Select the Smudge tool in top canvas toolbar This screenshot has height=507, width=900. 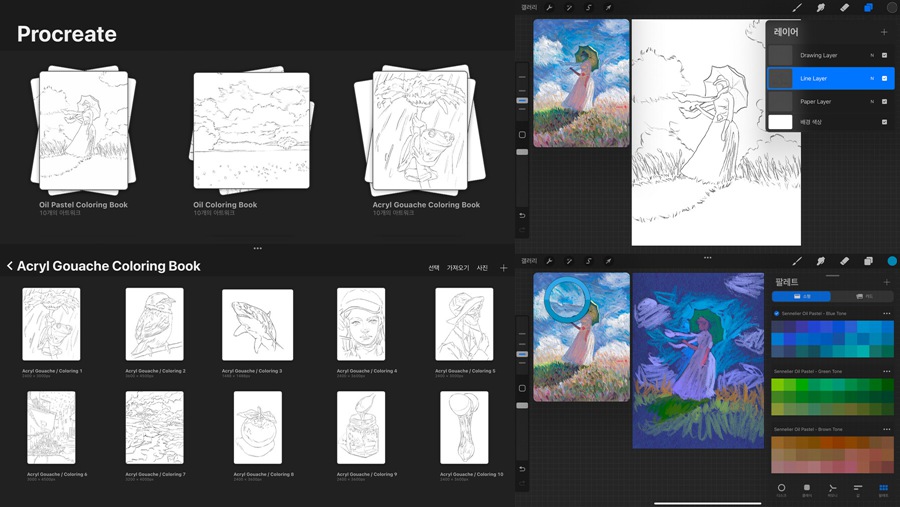(821, 8)
